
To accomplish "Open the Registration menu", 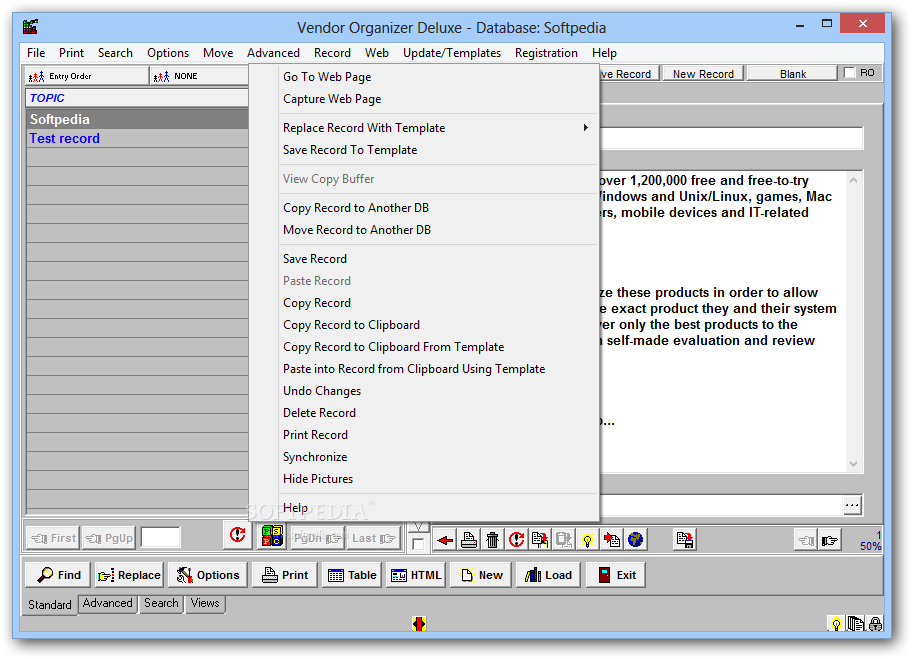I will 546,53.
